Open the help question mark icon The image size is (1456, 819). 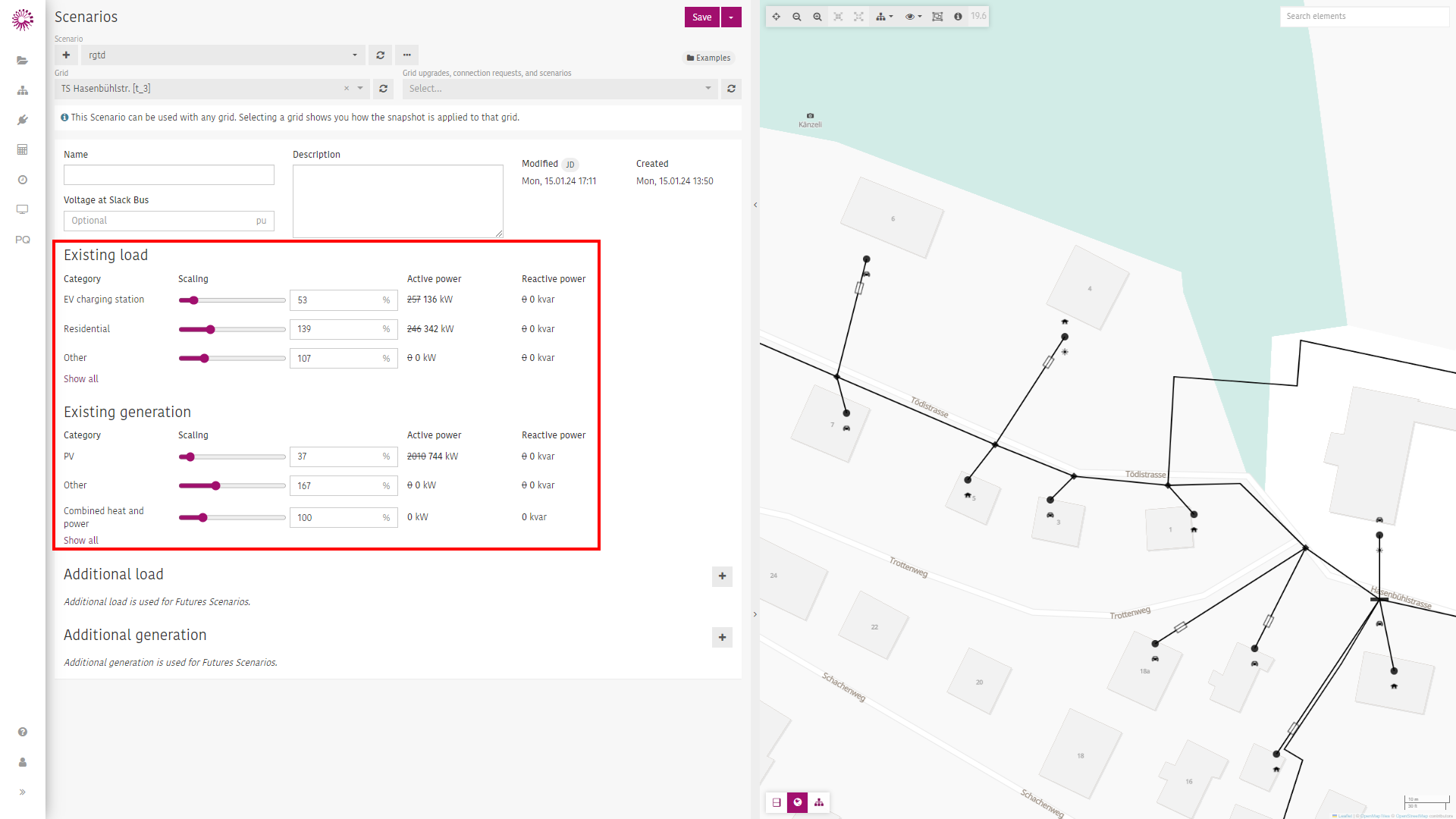pyautogui.click(x=23, y=732)
